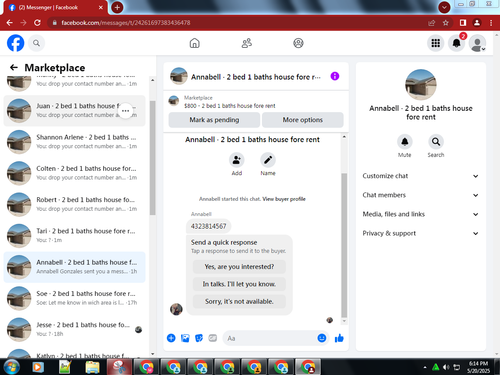Screen dimensions: 500x375
Task: Choose a sticker icon in composer
Action: pos(199,338)
